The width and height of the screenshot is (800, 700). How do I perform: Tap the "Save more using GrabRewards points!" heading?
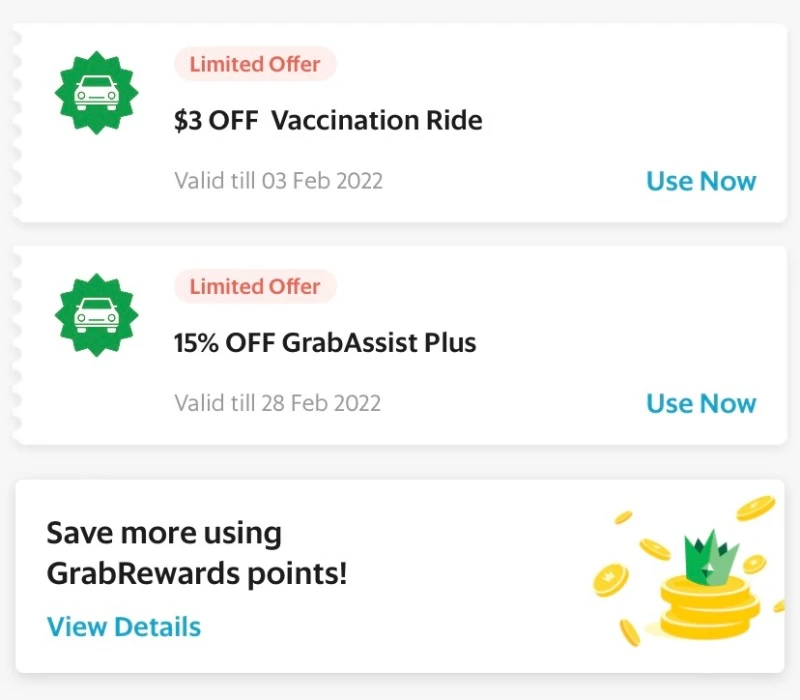(x=196, y=553)
